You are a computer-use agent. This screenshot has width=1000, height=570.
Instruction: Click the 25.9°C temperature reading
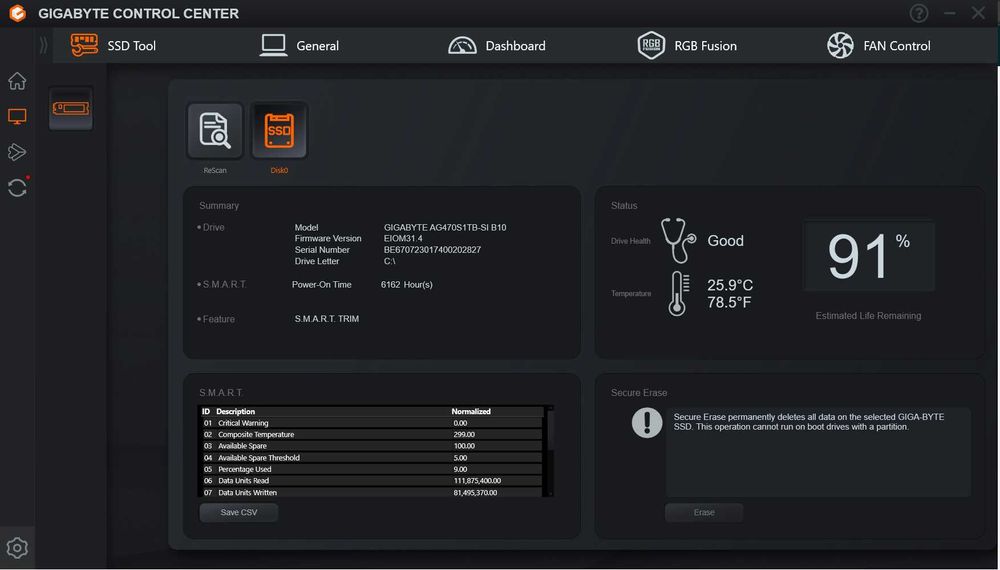tap(730, 285)
